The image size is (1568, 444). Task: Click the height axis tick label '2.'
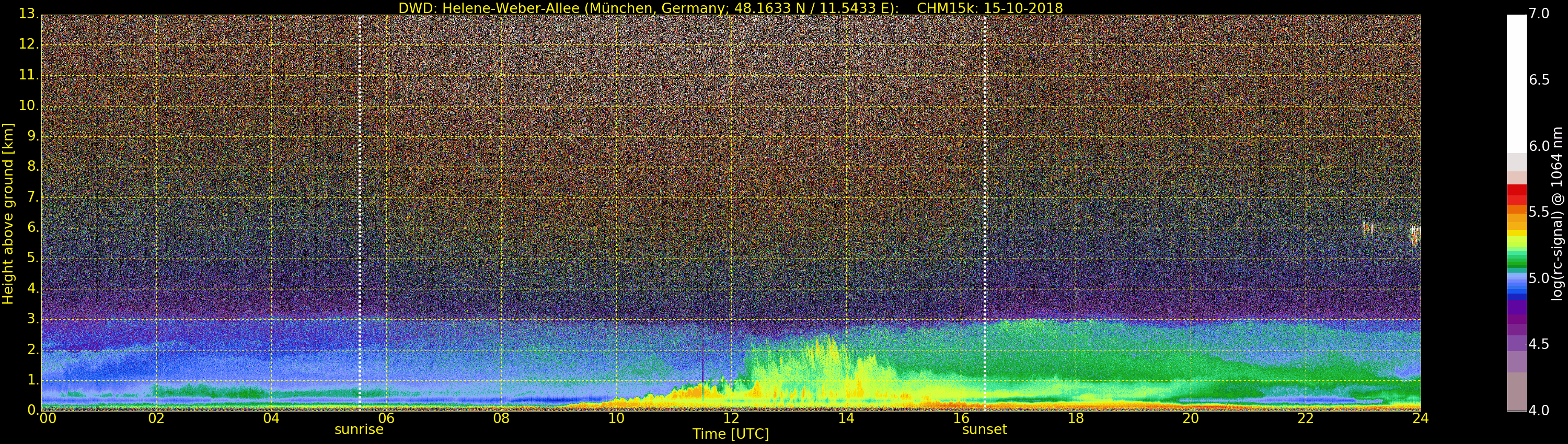click(33, 349)
